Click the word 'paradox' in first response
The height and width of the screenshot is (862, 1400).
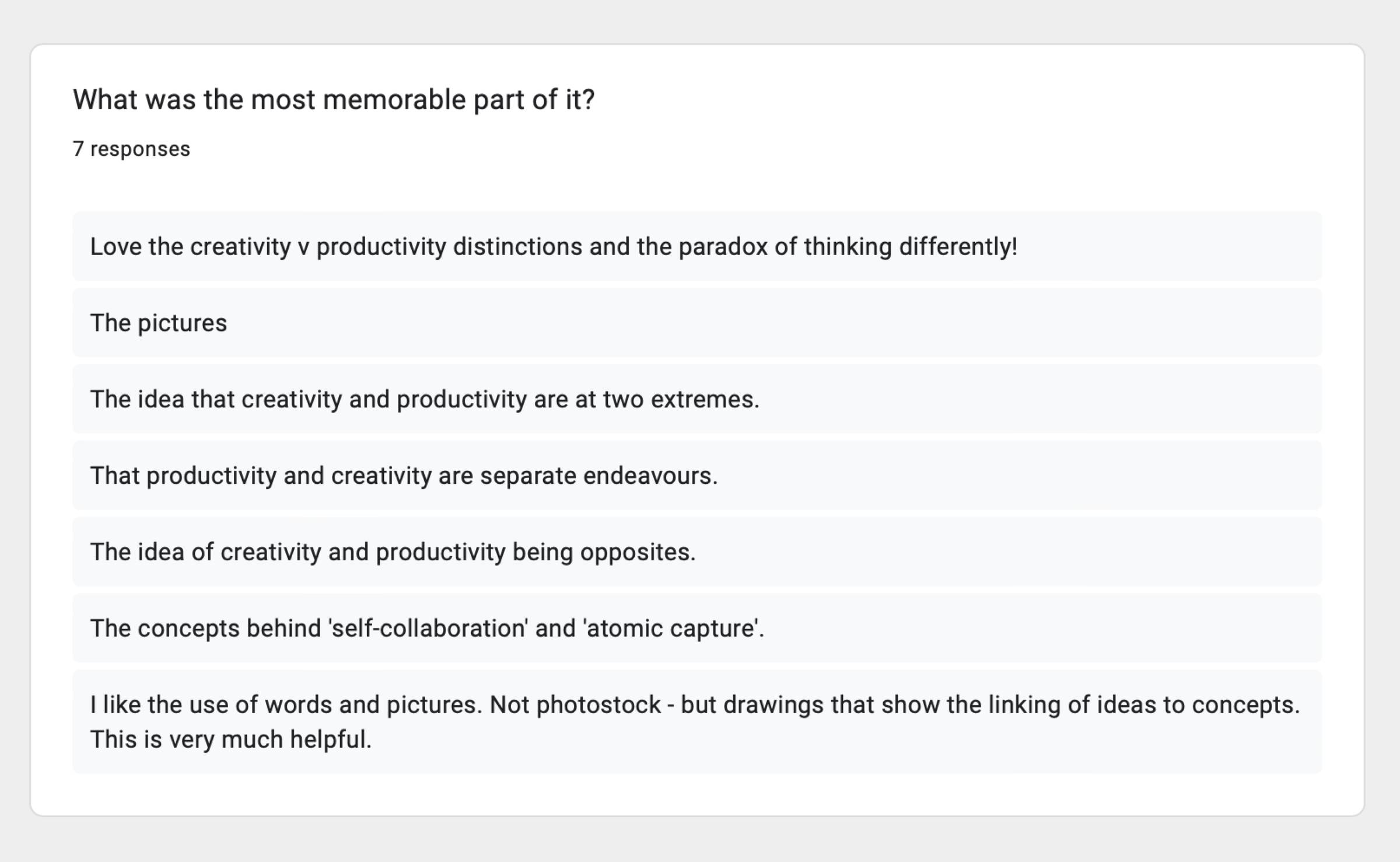723,247
